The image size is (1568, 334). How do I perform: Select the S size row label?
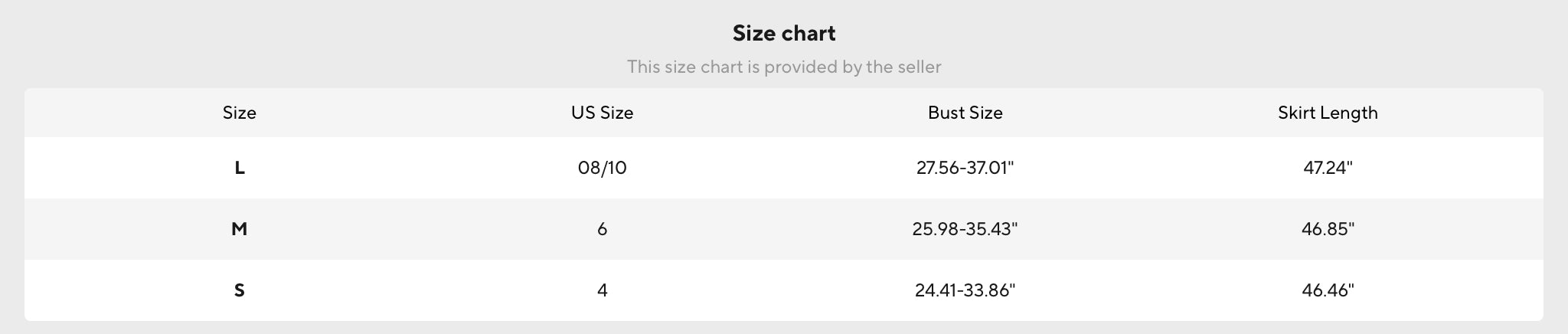pos(239,290)
